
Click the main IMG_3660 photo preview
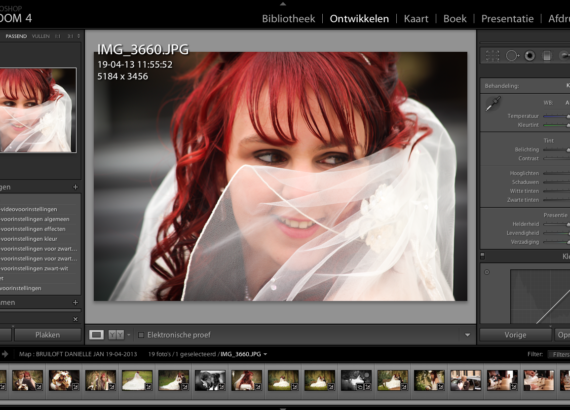[x=280, y=176]
